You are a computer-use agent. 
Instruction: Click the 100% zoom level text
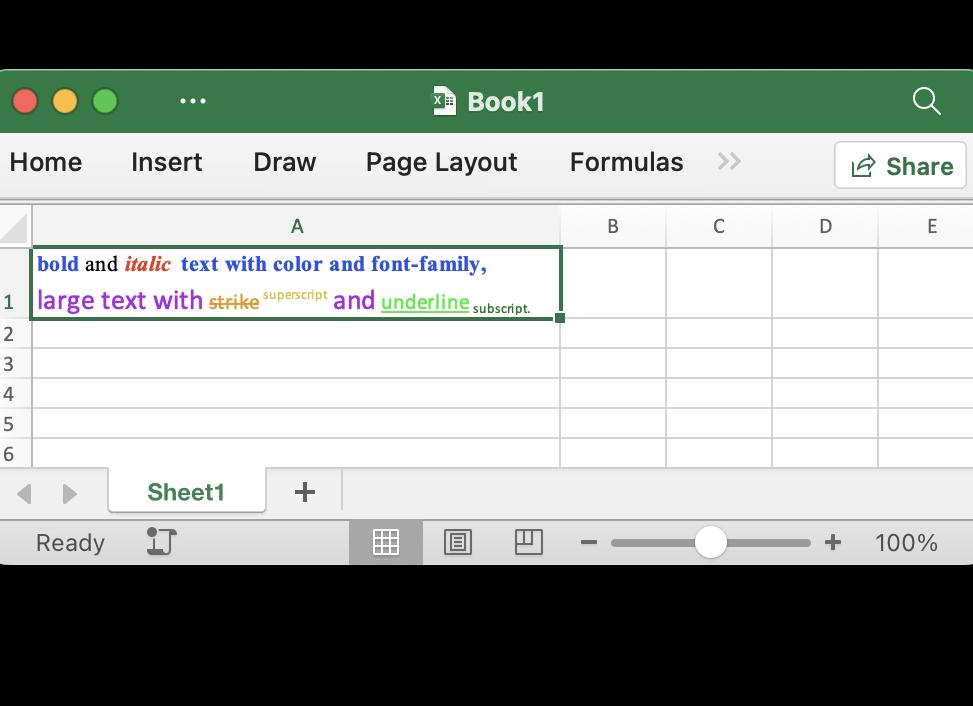pyautogui.click(x=906, y=542)
